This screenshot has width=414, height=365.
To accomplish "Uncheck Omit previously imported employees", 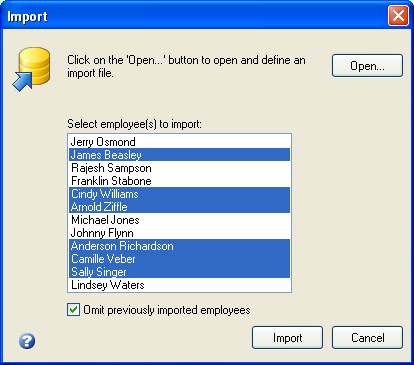I will (x=73, y=310).
